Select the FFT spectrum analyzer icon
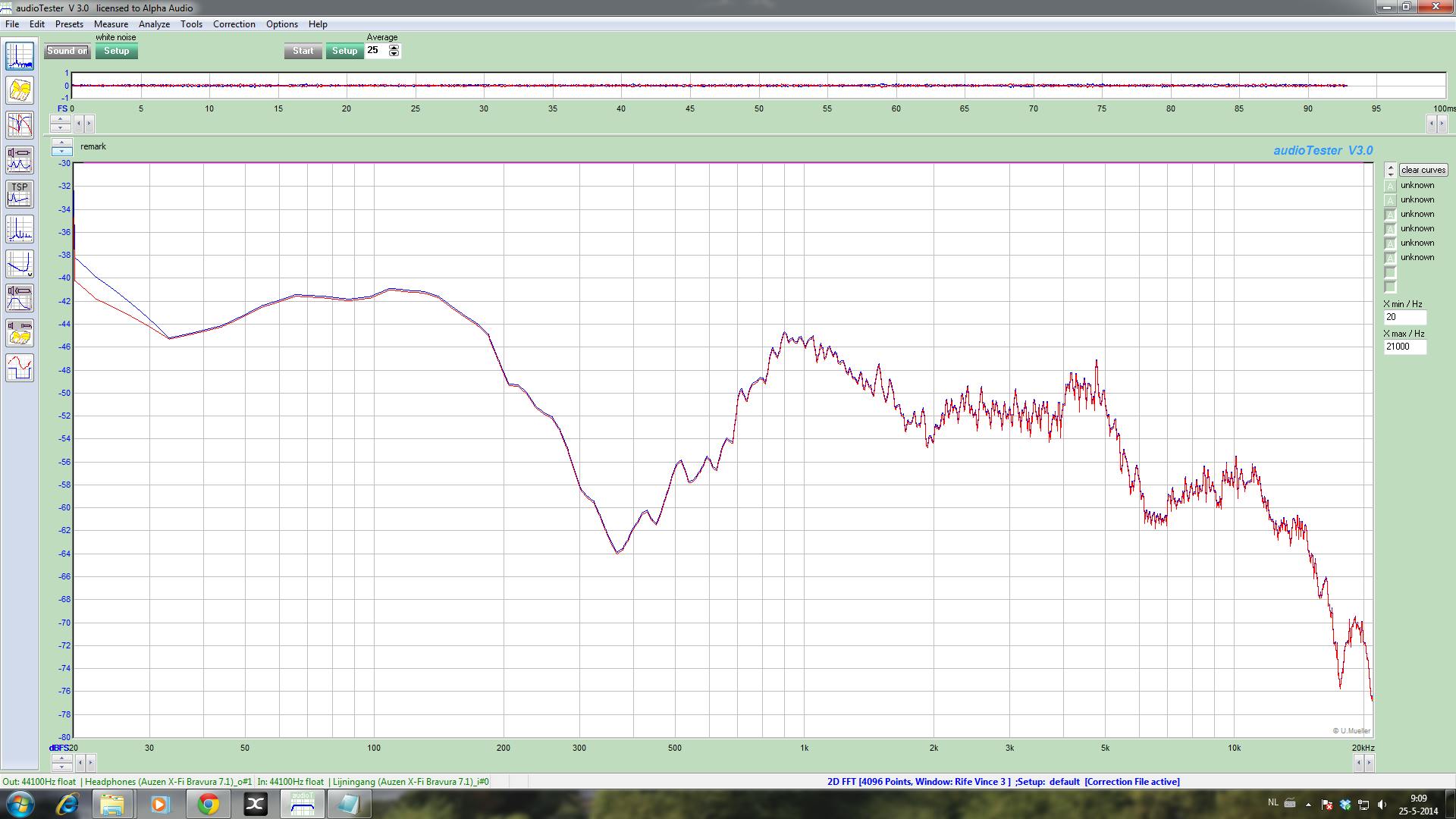 click(20, 56)
